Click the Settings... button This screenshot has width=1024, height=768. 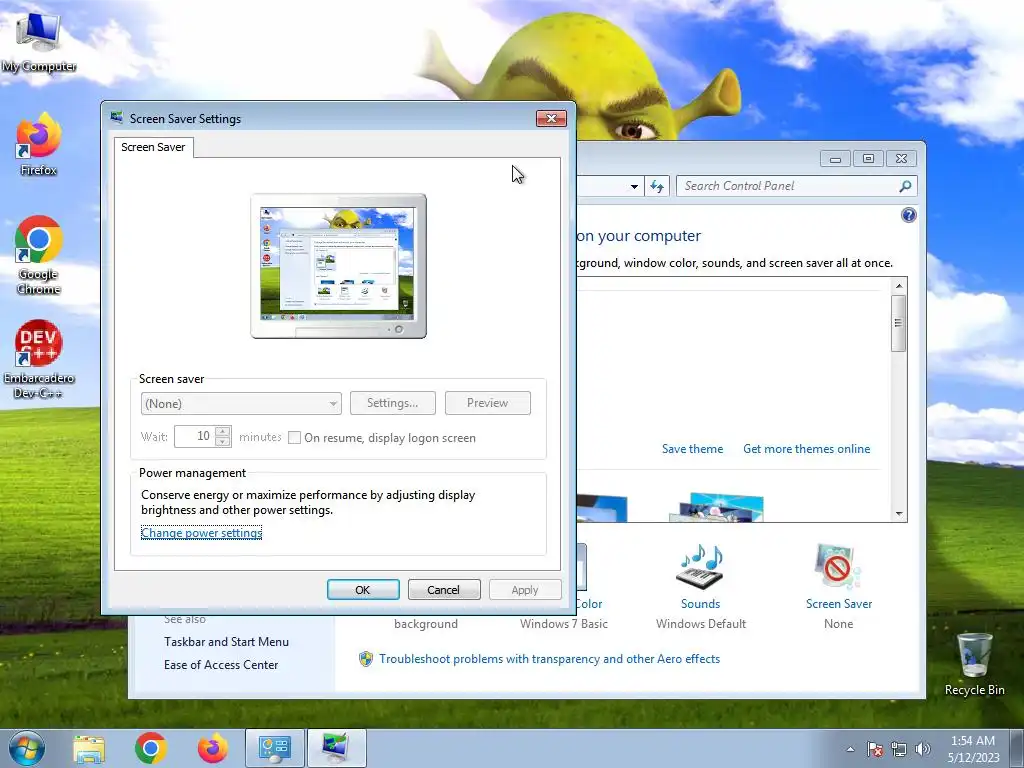pos(392,403)
